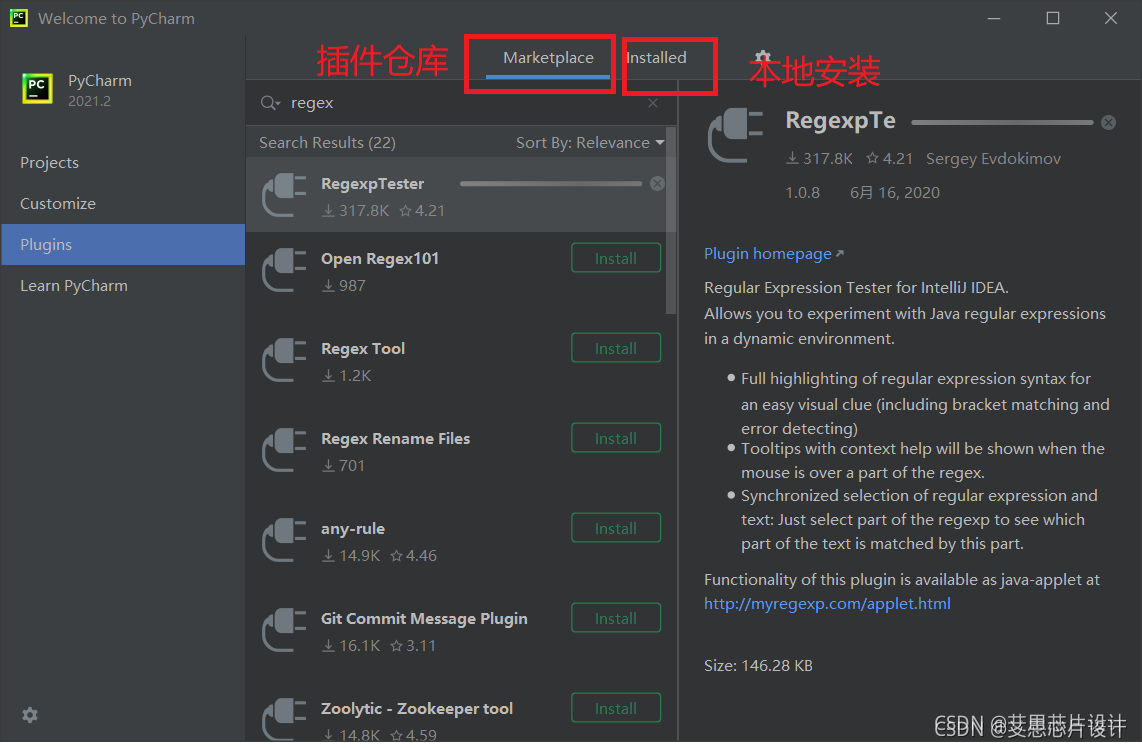Click the RegexpTester plugin icon in the list
Image resolution: width=1142 pixels, height=748 pixels.
tap(285, 195)
